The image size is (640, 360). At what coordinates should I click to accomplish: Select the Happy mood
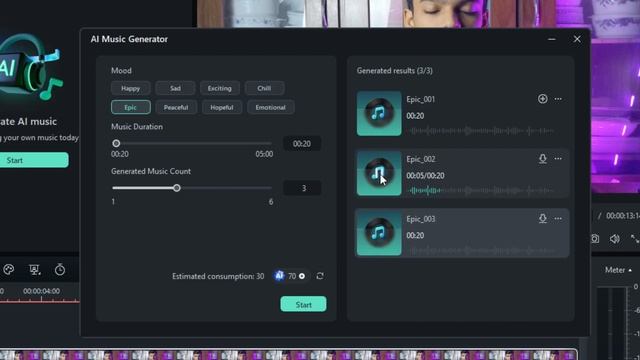[131, 88]
